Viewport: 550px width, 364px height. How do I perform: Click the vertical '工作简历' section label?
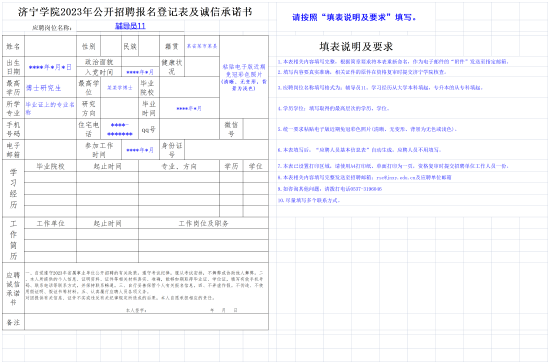tap(13, 240)
